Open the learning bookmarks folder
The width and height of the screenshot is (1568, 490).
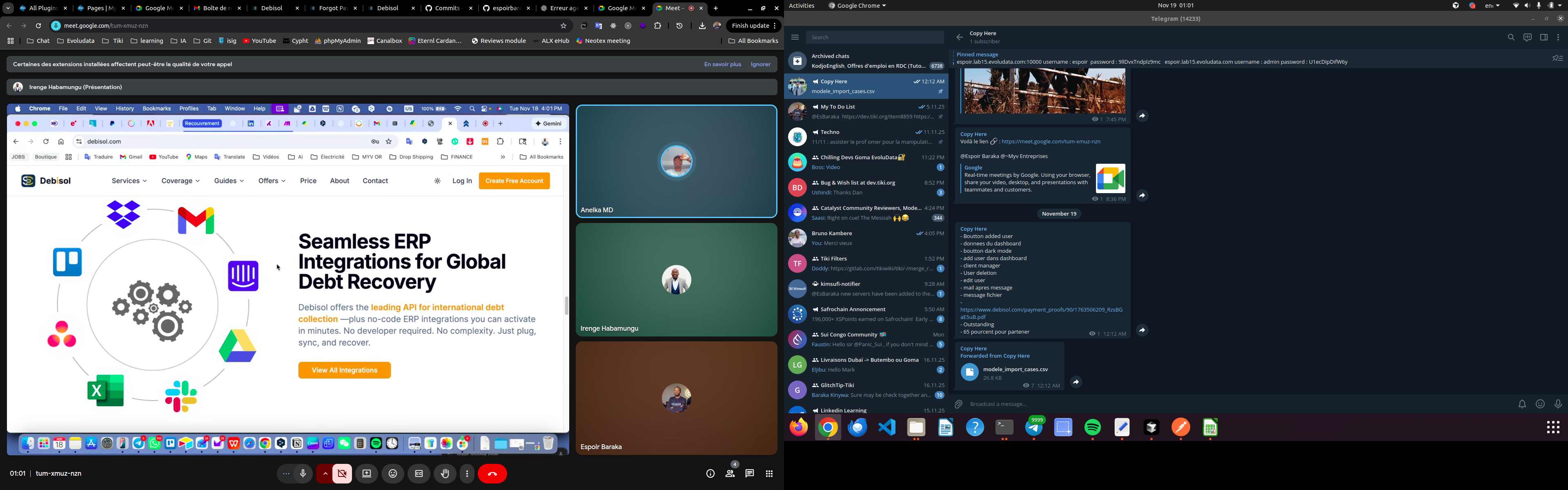pos(147,41)
